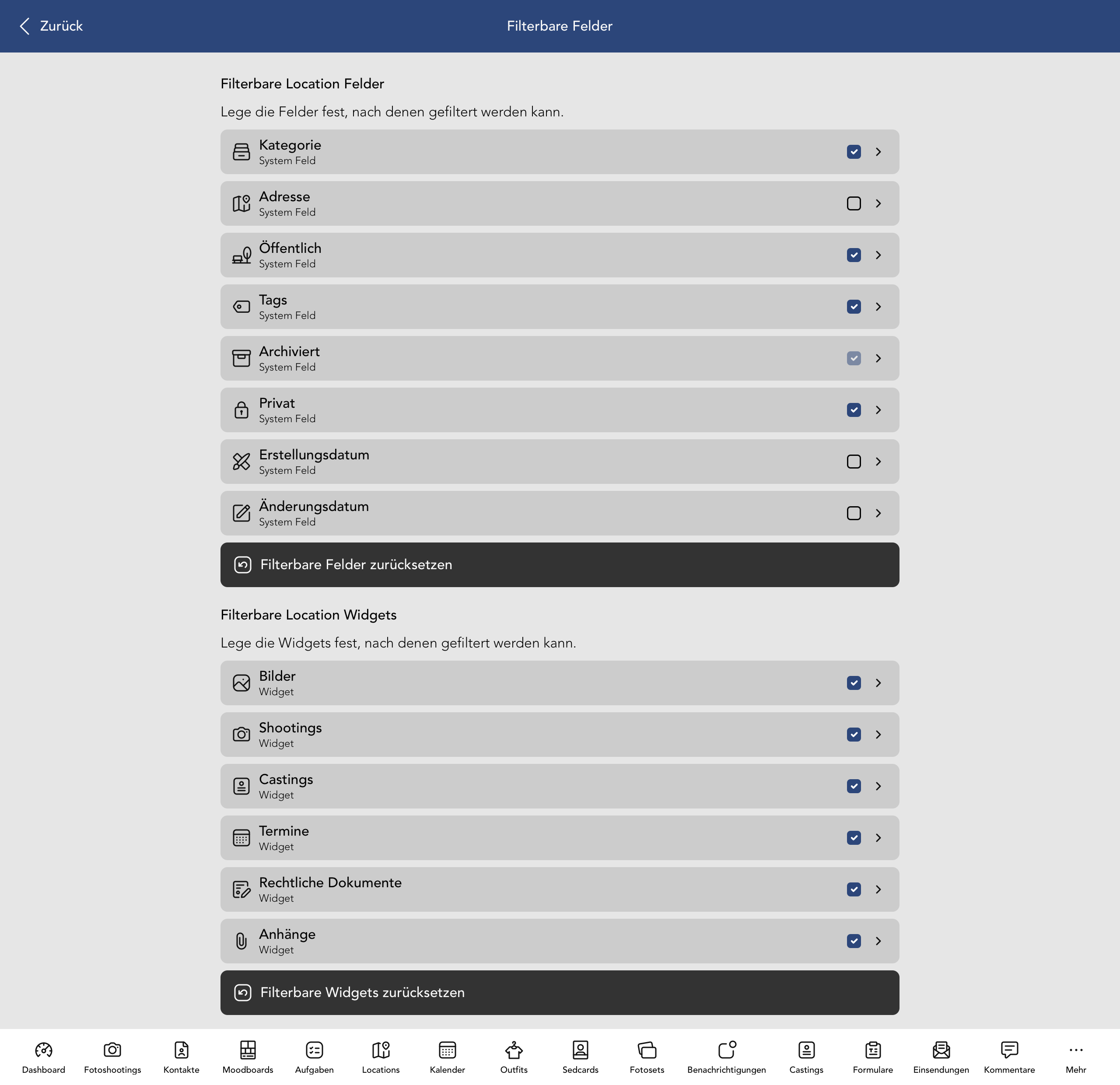Screen dimensions: 1120x1085
Task: Open Sedcards from the bottom bar
Action: [x=580, y=1056]
